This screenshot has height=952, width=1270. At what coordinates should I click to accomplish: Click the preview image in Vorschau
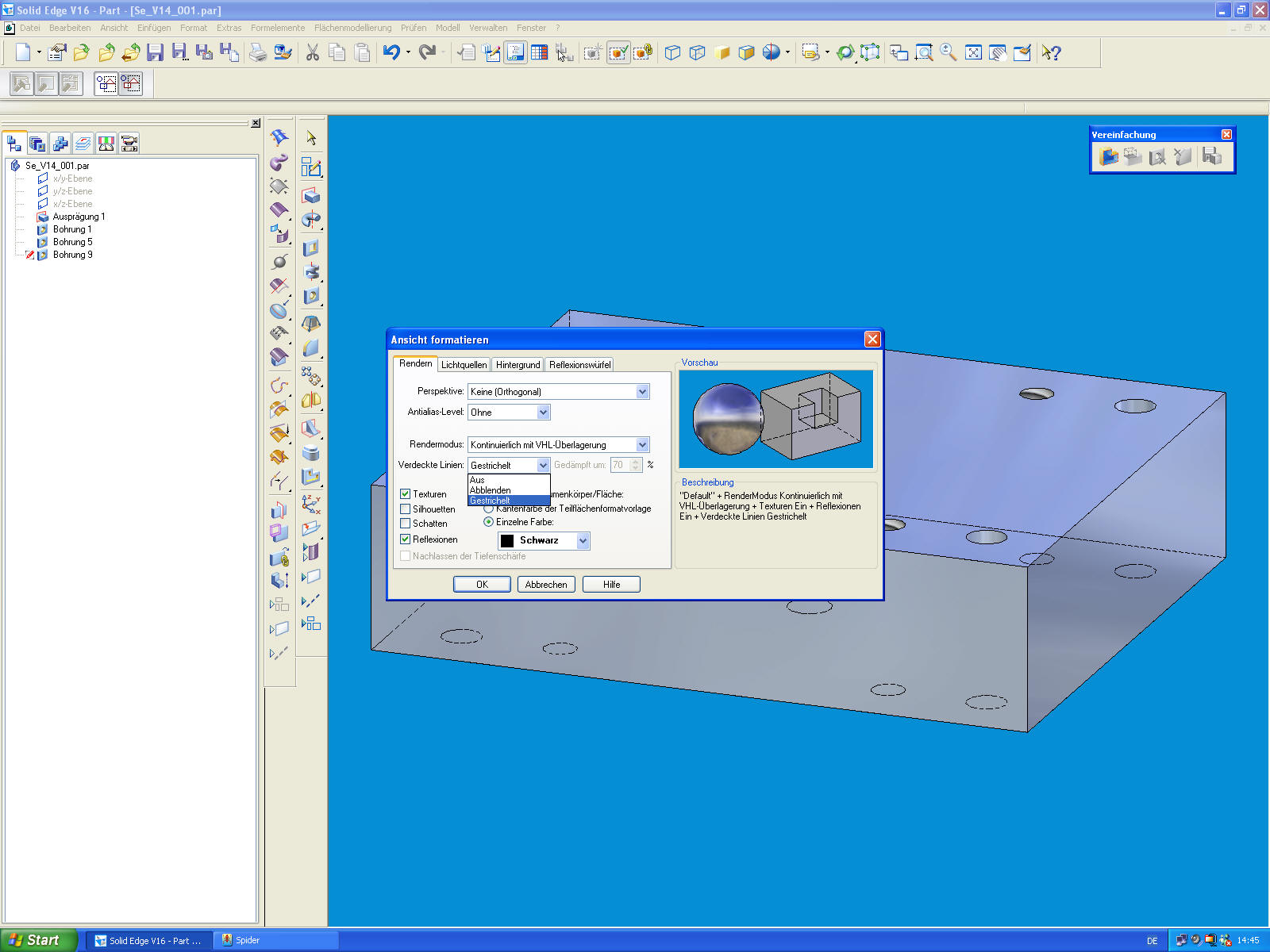pos(775,419)
